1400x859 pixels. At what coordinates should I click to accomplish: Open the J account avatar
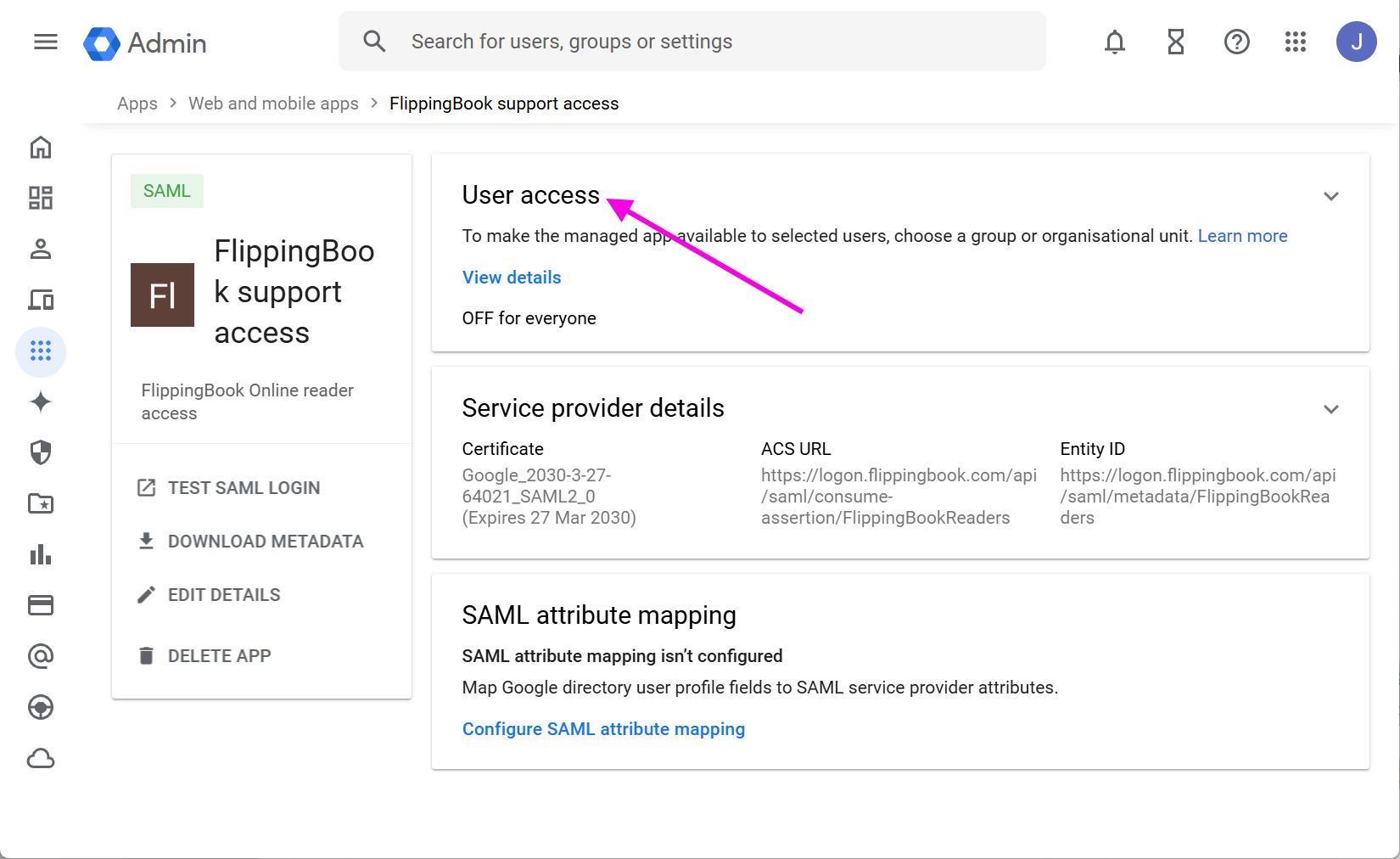point(1357,42)
